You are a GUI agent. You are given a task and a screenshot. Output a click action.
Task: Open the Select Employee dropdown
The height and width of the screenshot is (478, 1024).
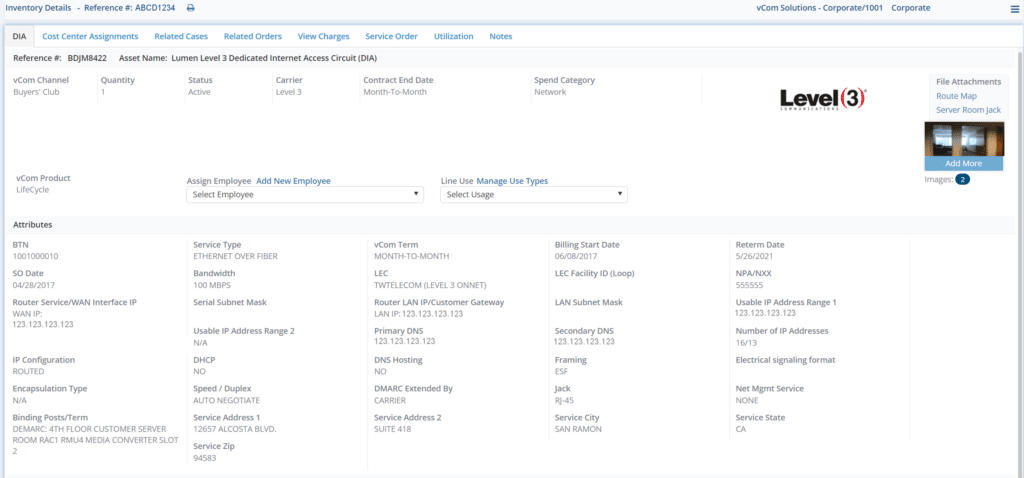(305, 195)
